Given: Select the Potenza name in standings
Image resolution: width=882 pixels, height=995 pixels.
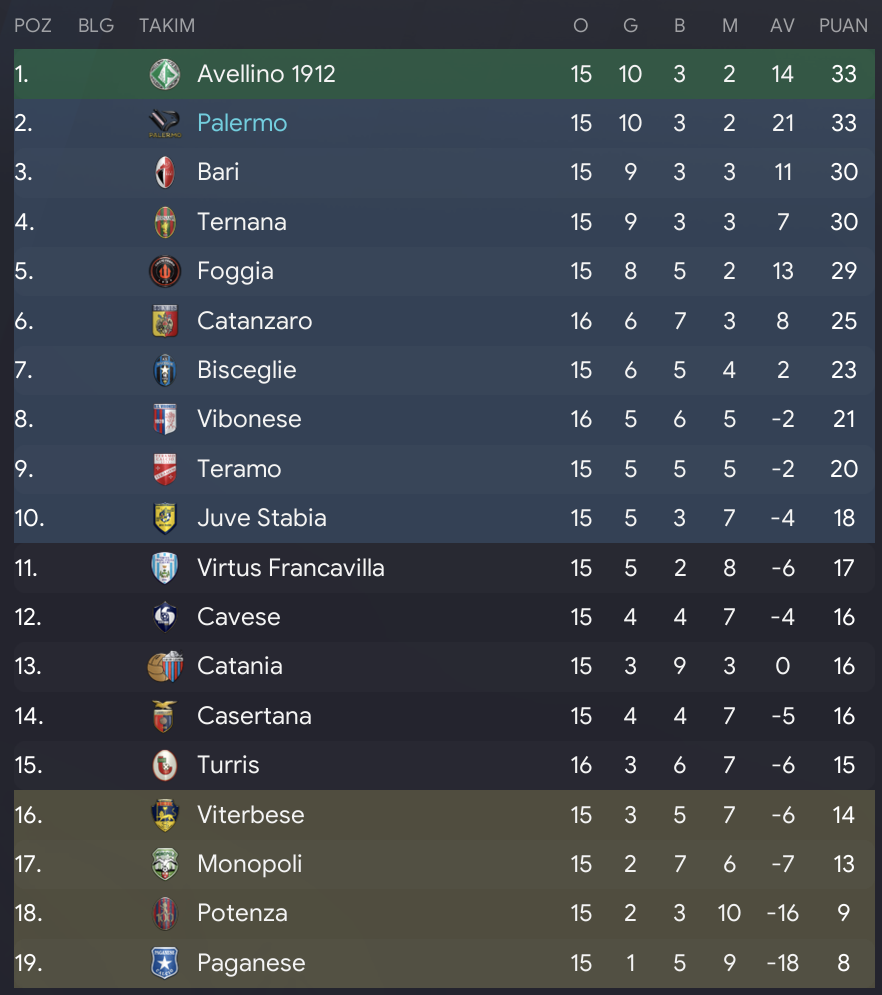Looking at the screenshot, I should coord(242,913).
